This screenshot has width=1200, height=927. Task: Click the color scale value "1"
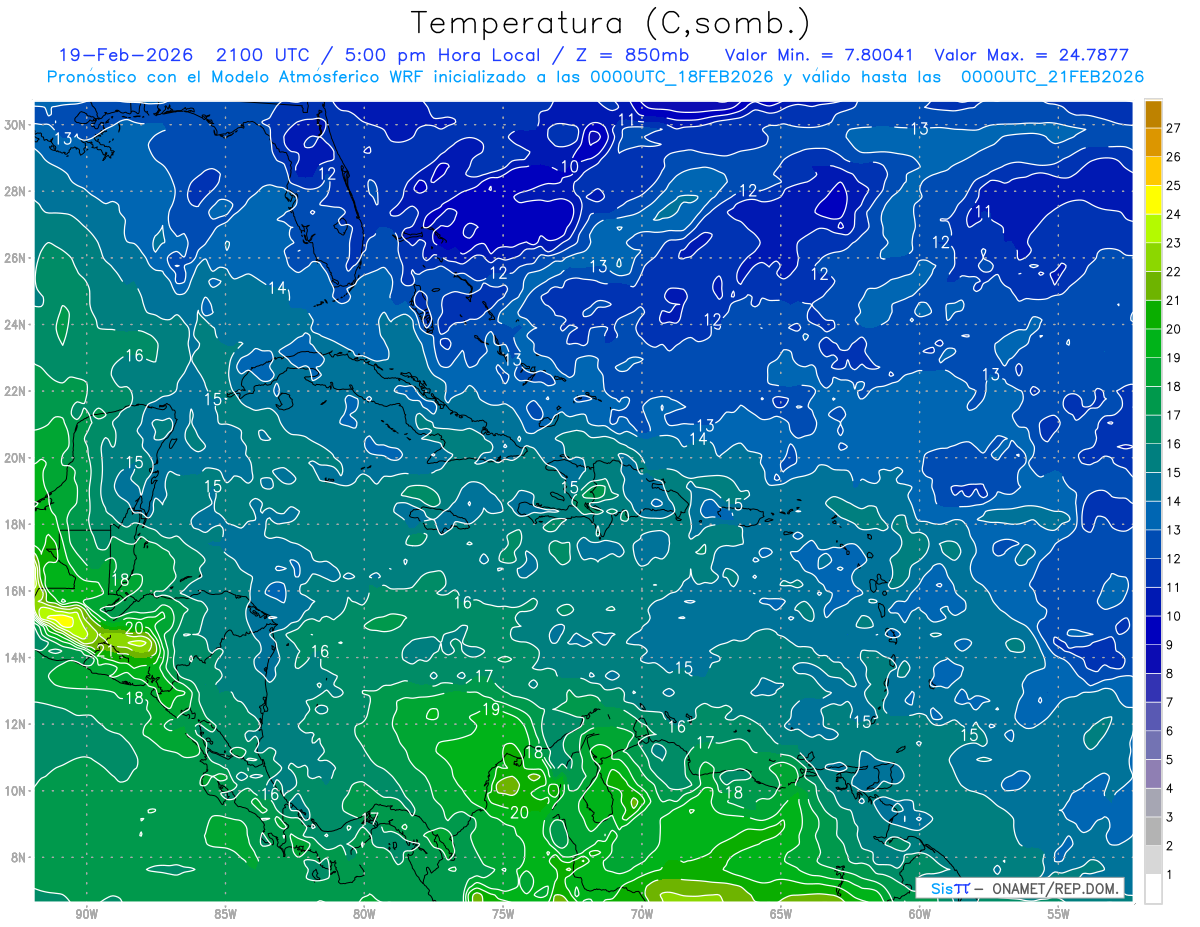tap(1170, 876)
